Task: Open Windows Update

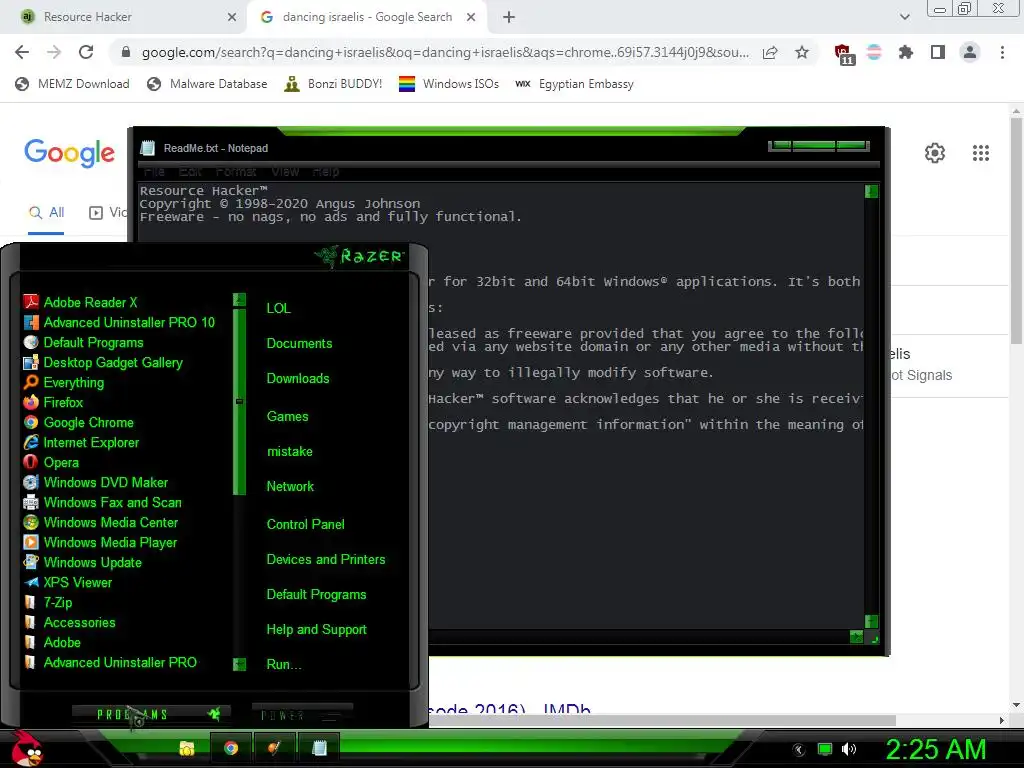Action: [83, 562]
